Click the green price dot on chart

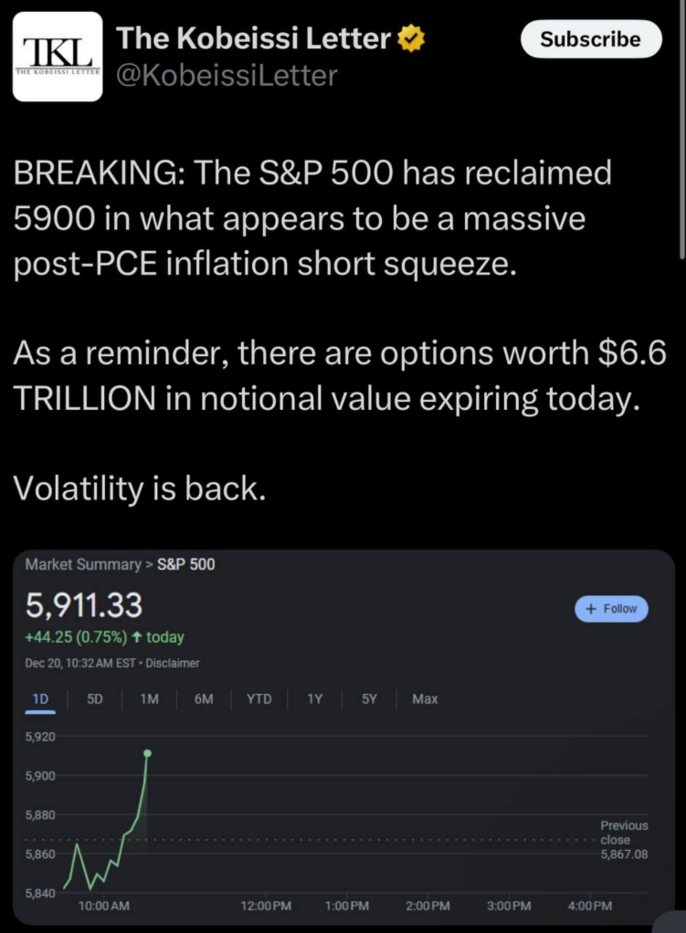[x=147, y=753]
